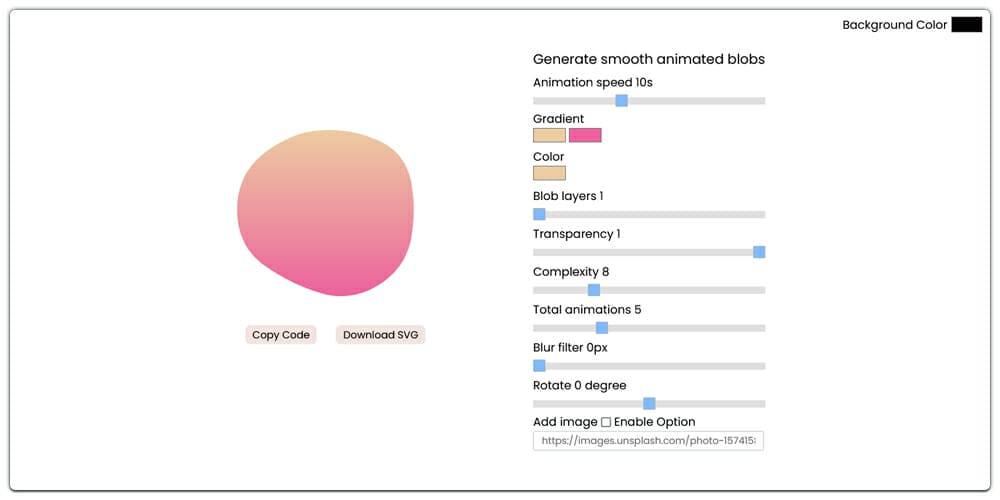The width and height of the screenshot is (1000, 500).
Task: Click the image URL input field
Action: [x=648, y=441]
